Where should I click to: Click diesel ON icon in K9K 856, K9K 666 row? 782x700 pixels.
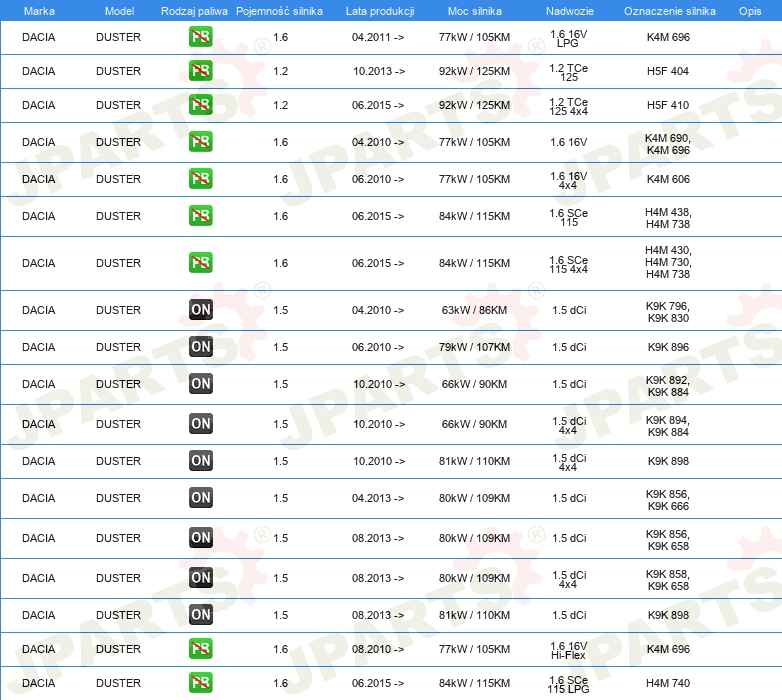200,498
